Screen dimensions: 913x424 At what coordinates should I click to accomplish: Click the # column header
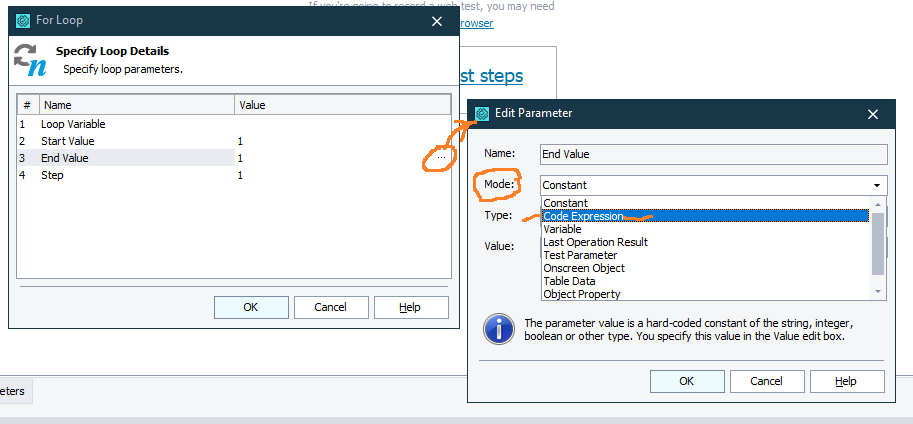(27, 105)
